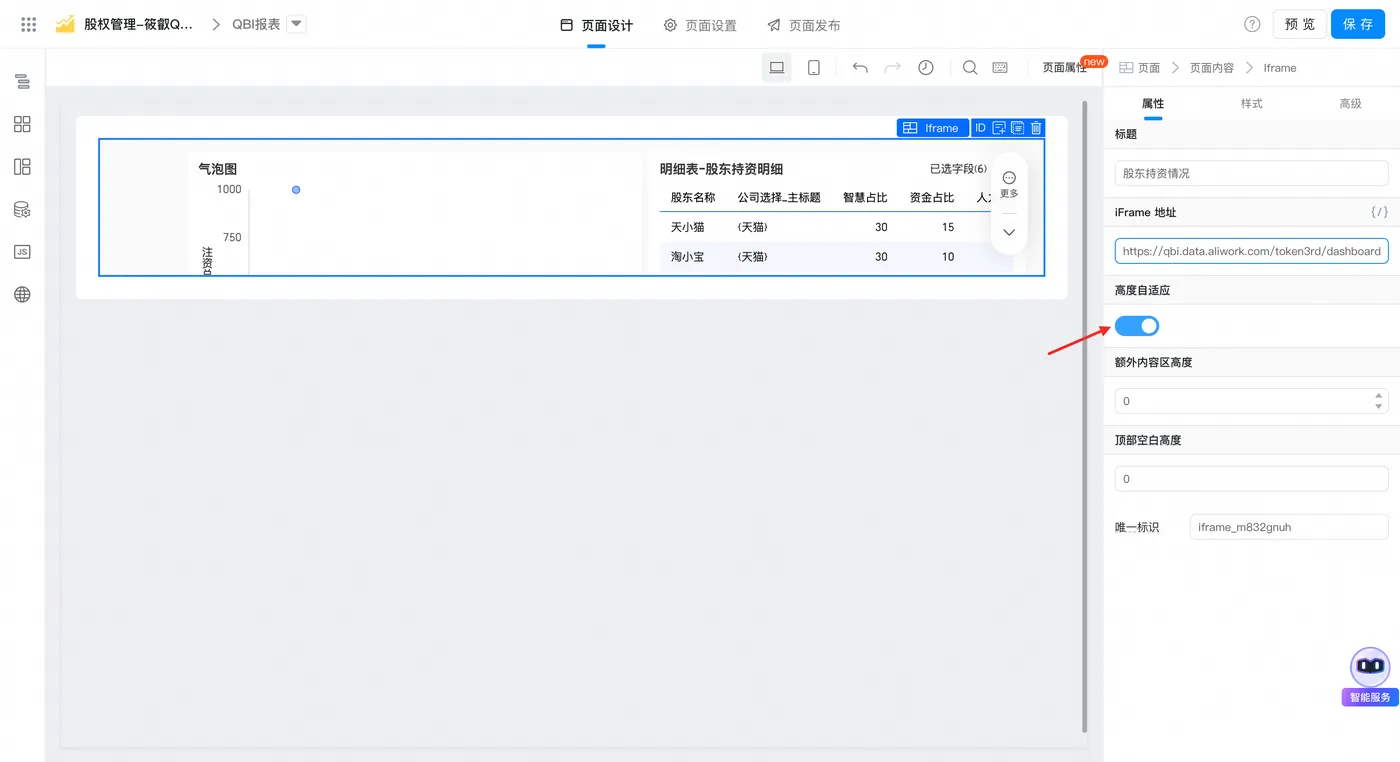Open the outline tree panel icon

(22, 81)
